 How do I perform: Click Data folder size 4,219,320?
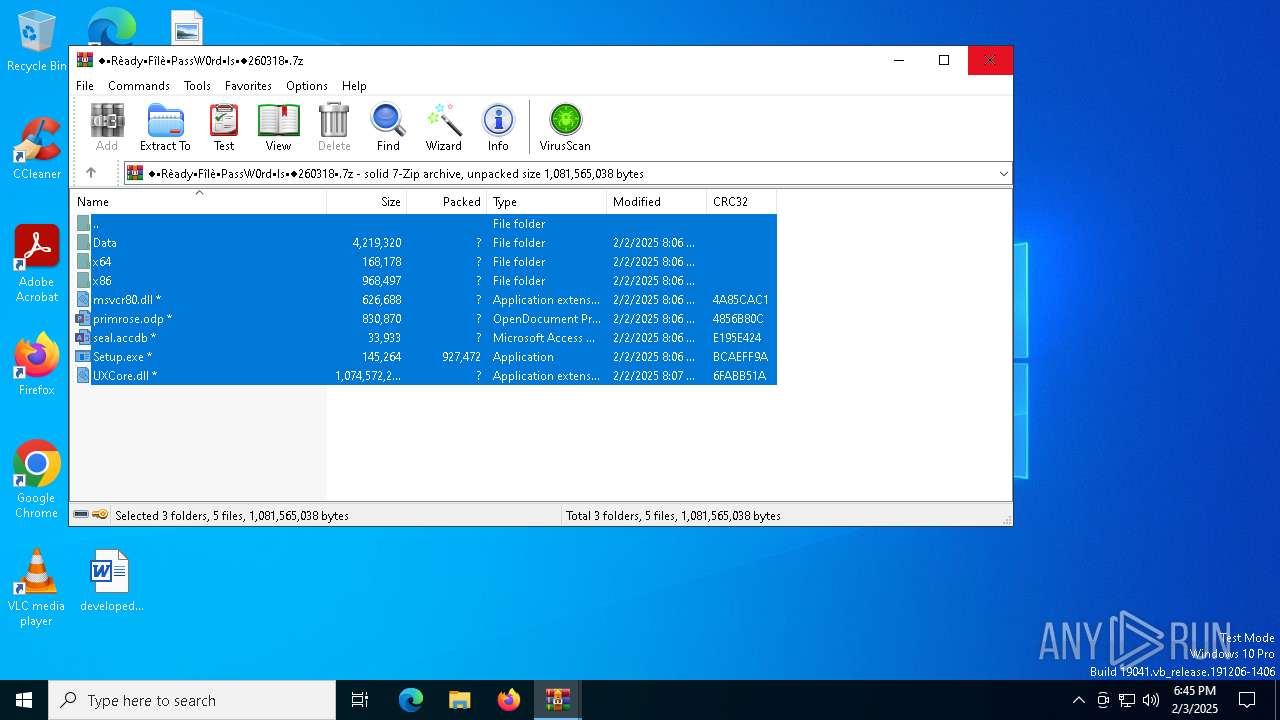point(377,243)
